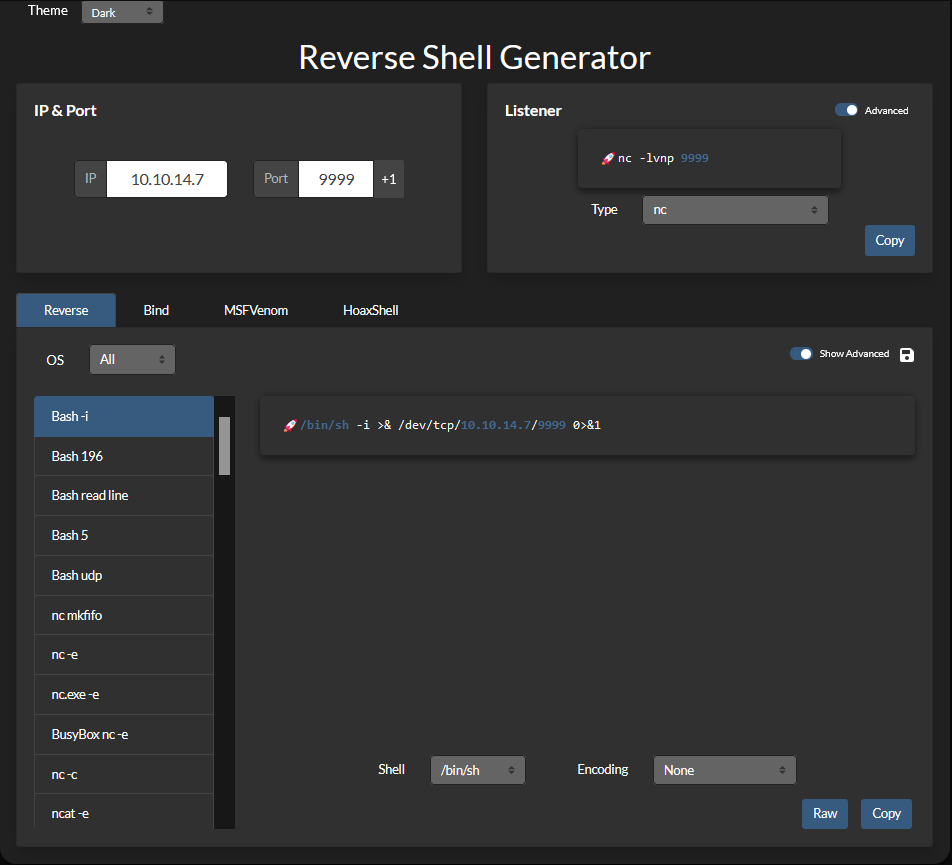This screenshot has width=952, height=865.
Task: Select the BusyBox nc -e payload
Action: click(x=124, y=734)
